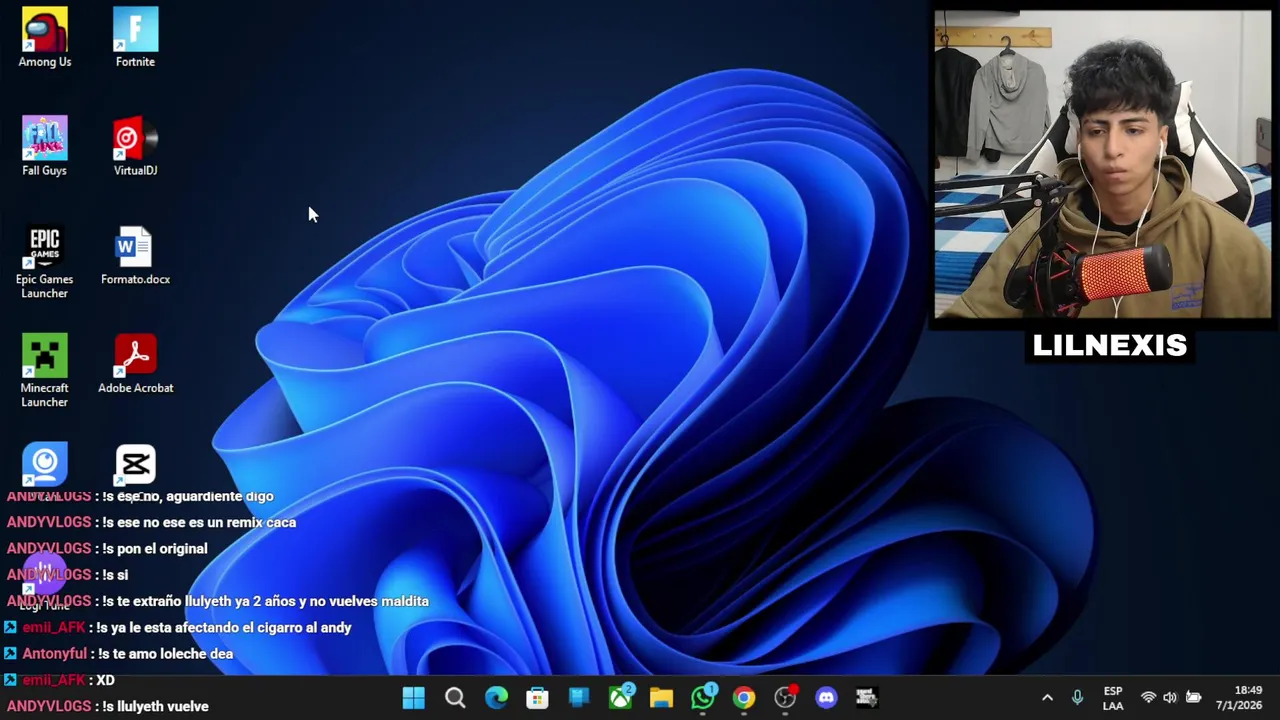This screenshot has width=1280, height=720.
Task: Click the LILNEXIS webcam feed
Action: click(x=1102, y=165)
